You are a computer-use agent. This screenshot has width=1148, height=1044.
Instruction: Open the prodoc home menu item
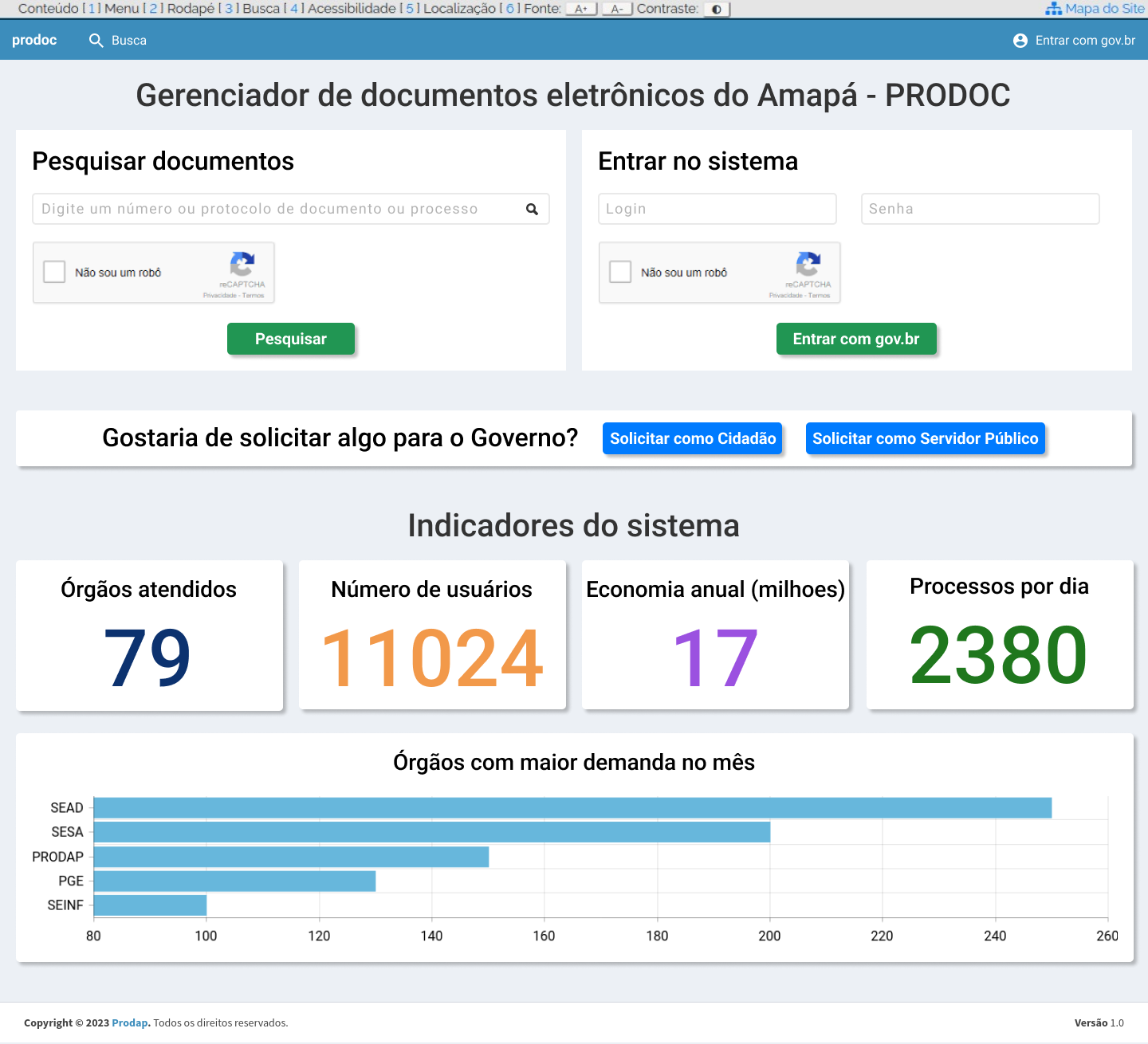pyautogui.click(x=34, y=40)
